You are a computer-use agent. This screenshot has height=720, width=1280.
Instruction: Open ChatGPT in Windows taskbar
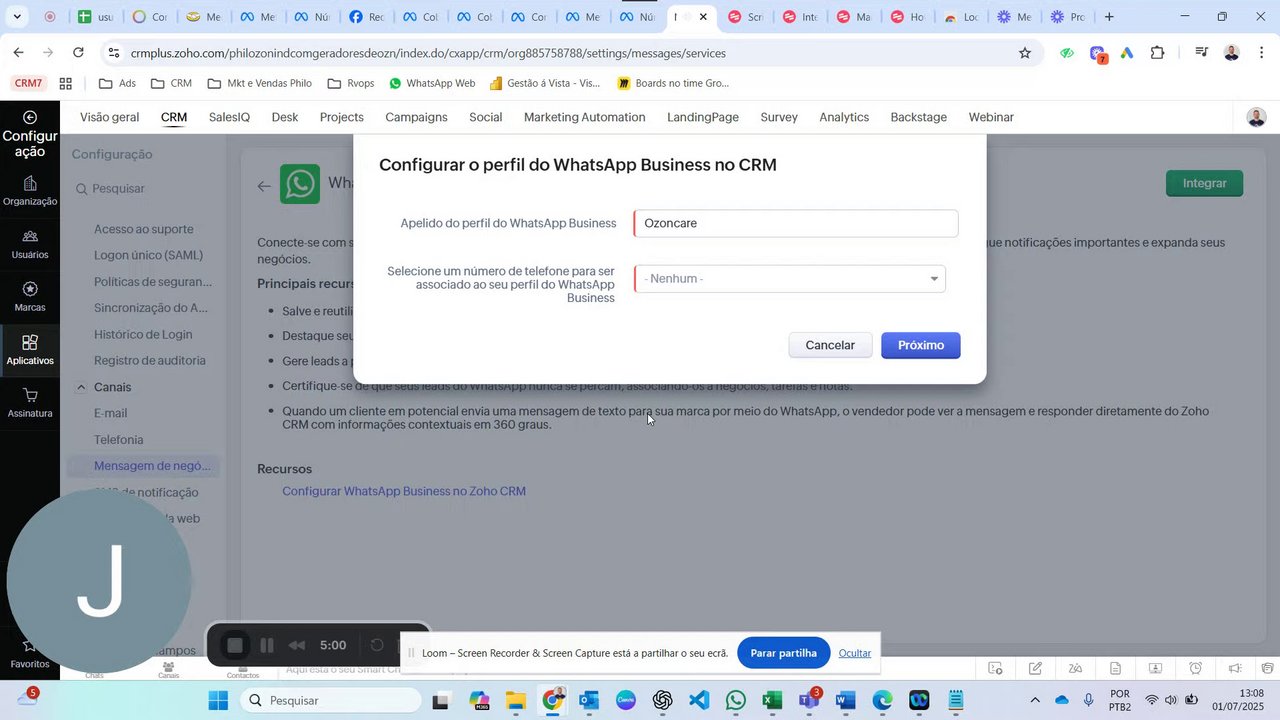[662, 700]
